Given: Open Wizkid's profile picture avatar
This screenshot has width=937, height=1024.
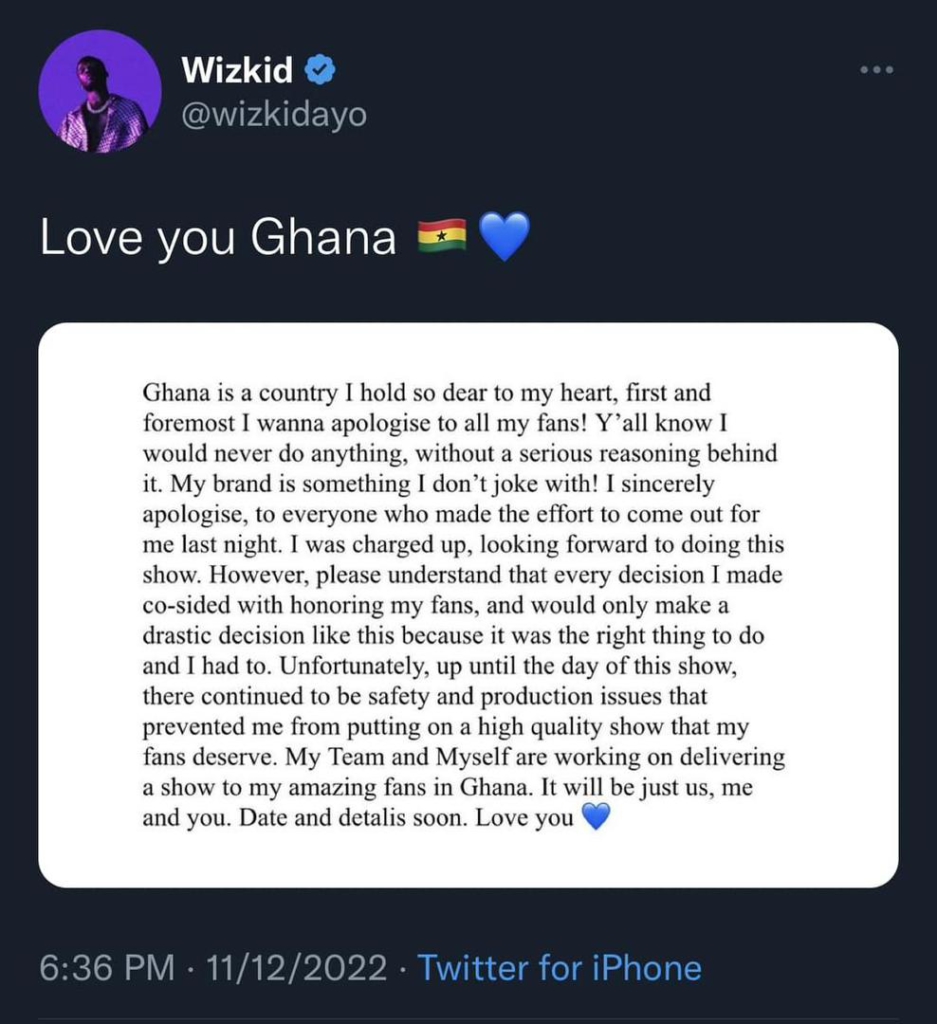Looking at the screenshot, I should click(x=100, y=91).
